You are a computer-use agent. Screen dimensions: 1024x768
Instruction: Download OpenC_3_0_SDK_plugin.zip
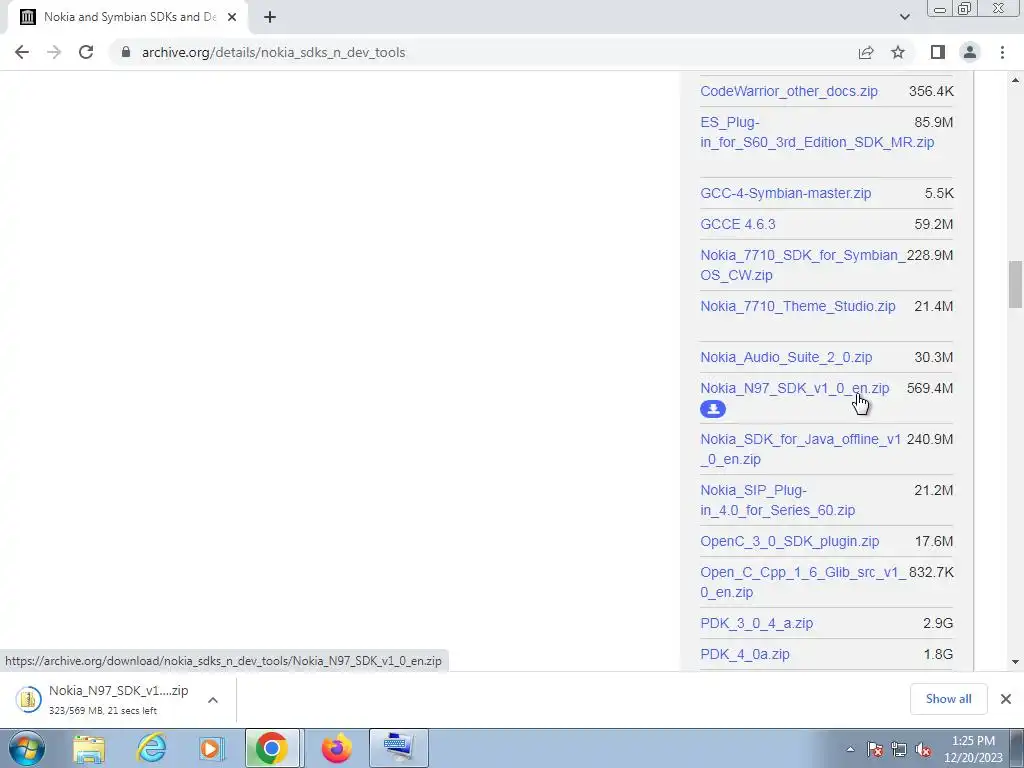[790, 541]
